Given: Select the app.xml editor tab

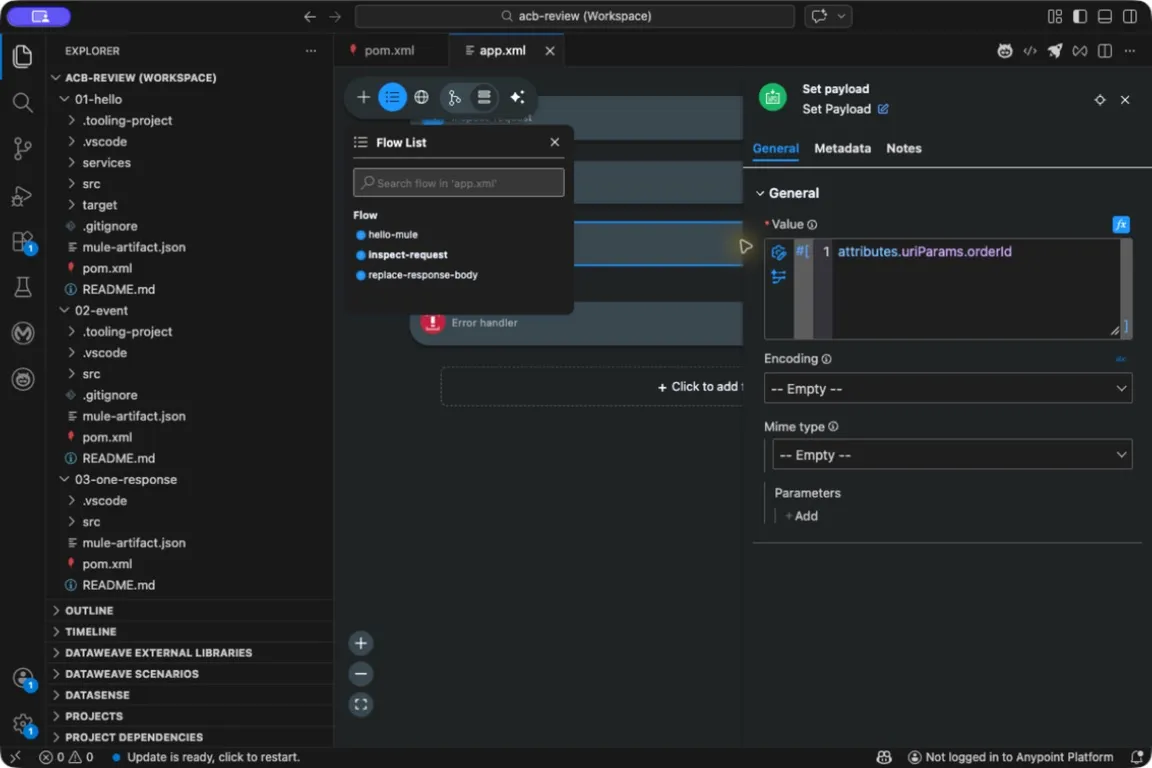Looking at the screenshot, I should point(502,51).
